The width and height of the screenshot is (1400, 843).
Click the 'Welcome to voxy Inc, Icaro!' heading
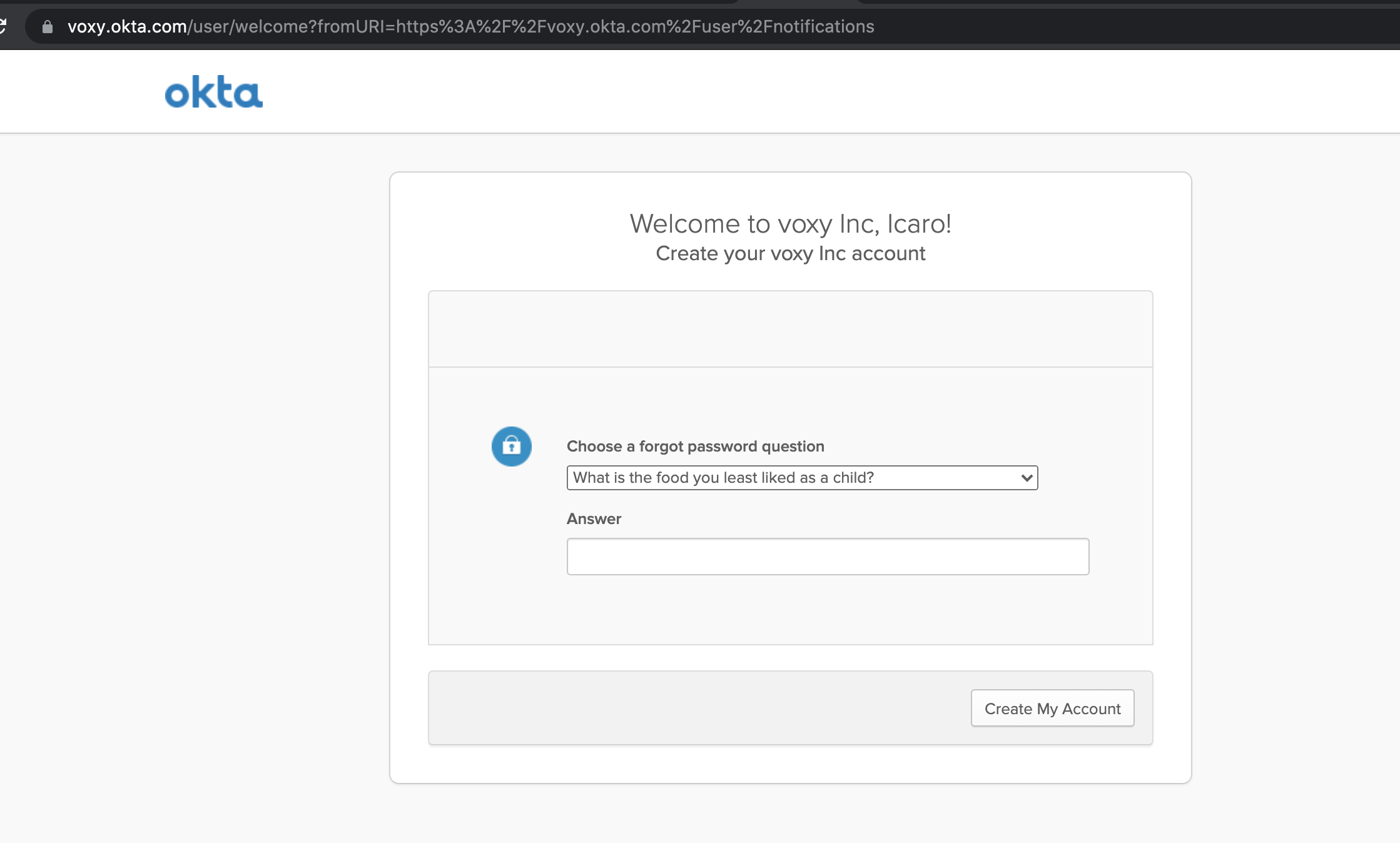[790, 223]
